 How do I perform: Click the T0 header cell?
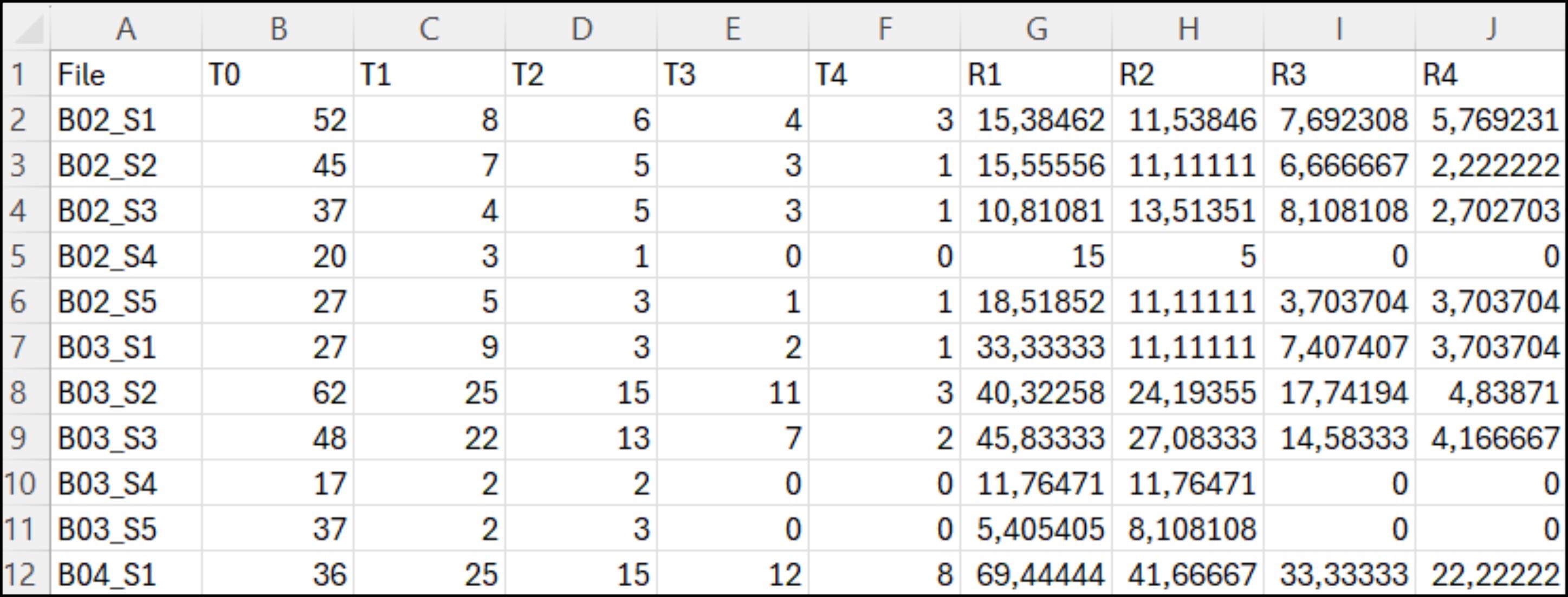tap(277, 74)
